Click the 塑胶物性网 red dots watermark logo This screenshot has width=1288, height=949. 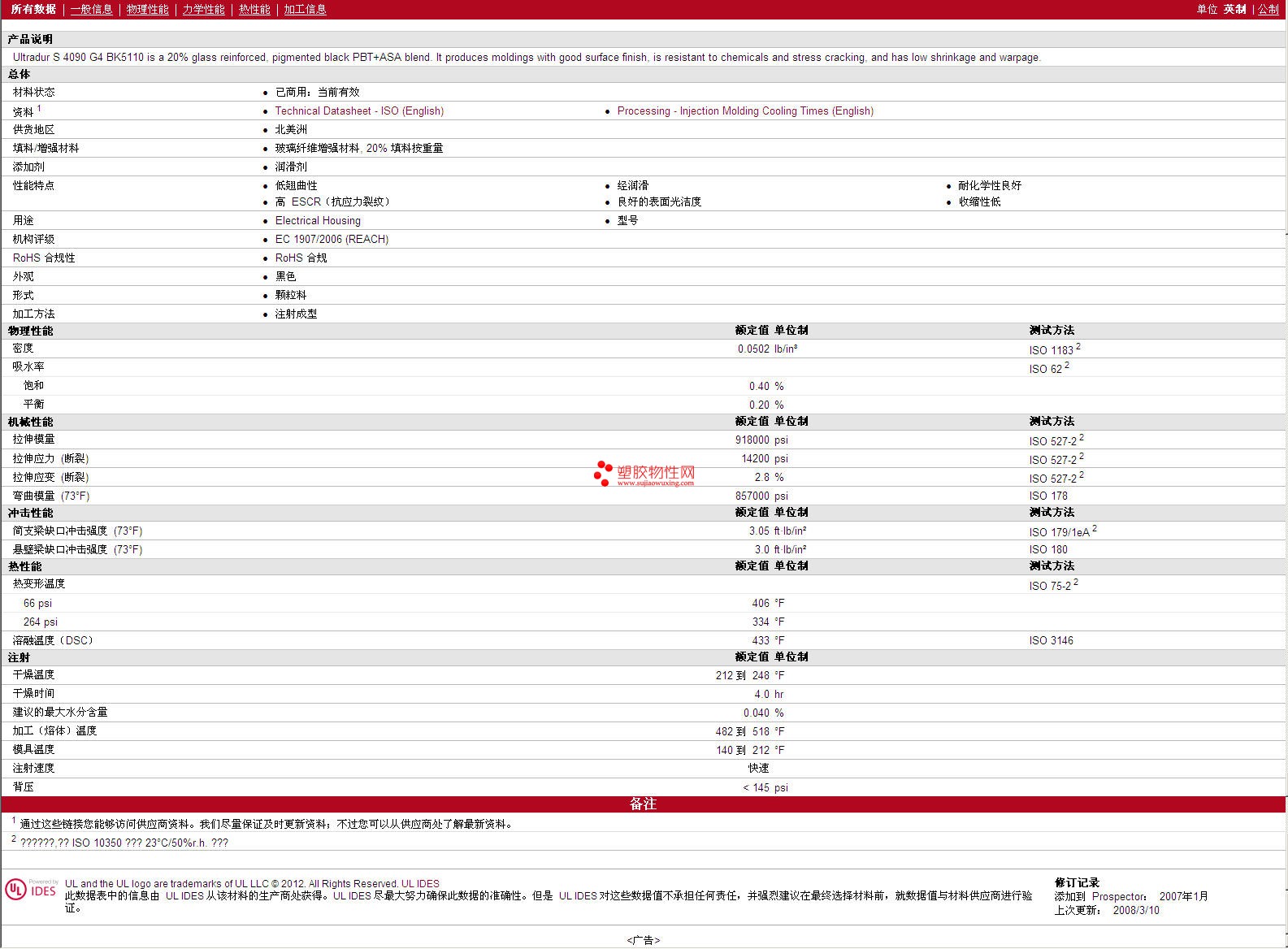[x=603, y=473]
